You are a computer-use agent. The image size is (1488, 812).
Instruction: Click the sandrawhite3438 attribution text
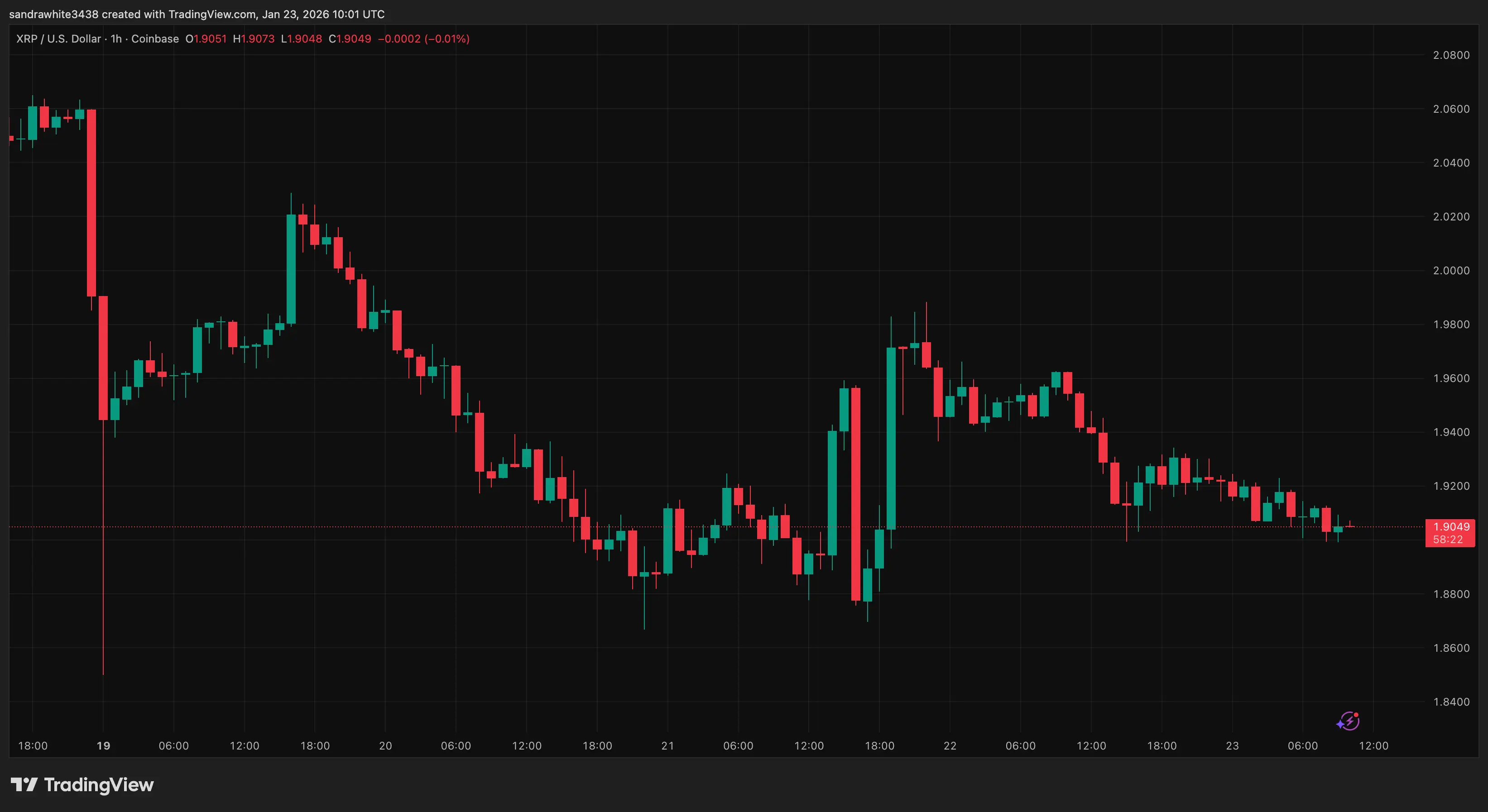[55, 14]
